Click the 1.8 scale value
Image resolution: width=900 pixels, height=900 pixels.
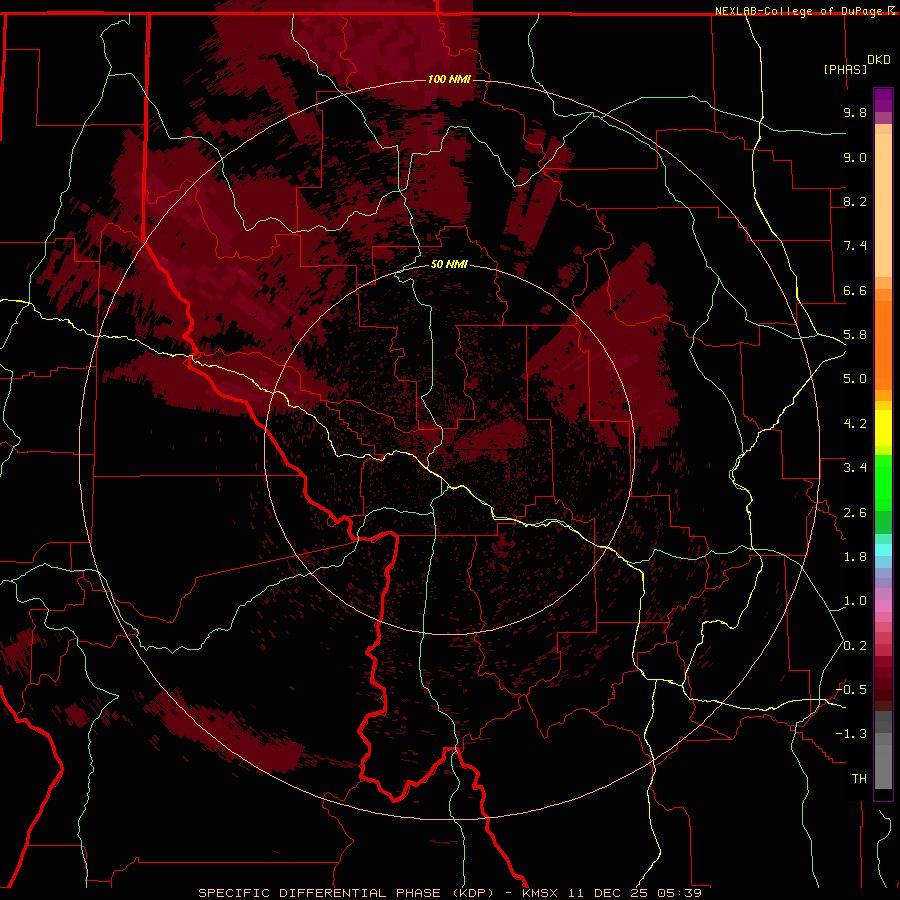point(855,557)
